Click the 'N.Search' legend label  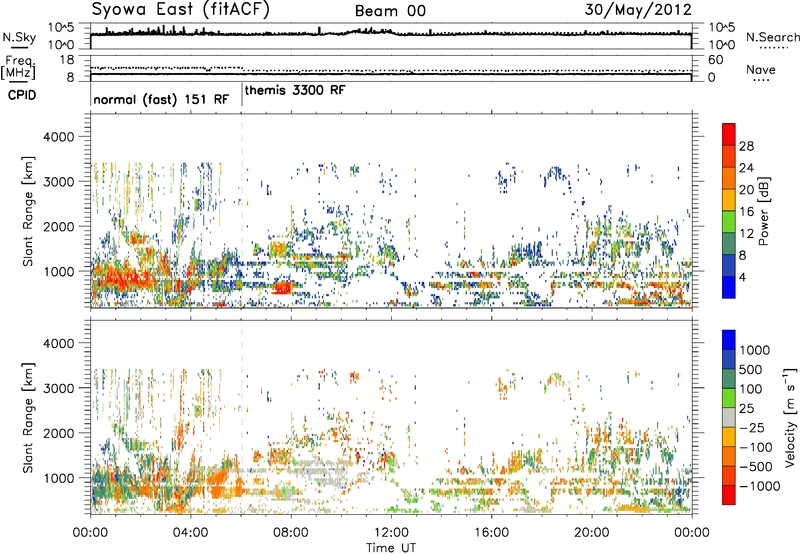tap(773, 37)
